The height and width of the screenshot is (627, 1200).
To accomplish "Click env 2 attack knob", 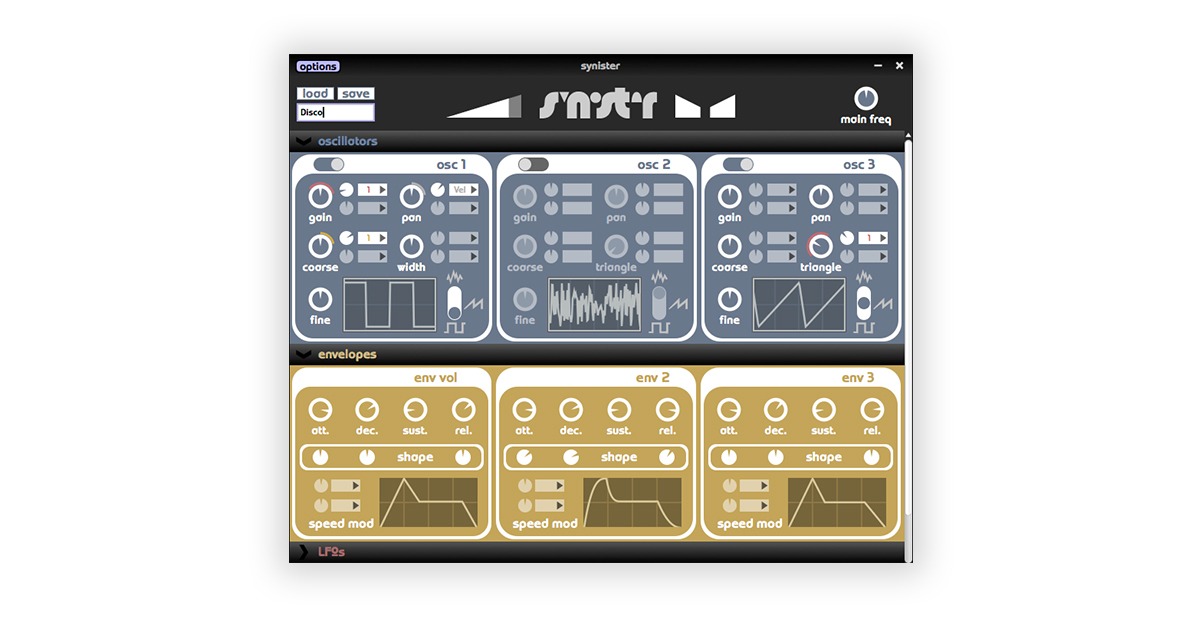I will pos(524,409).
